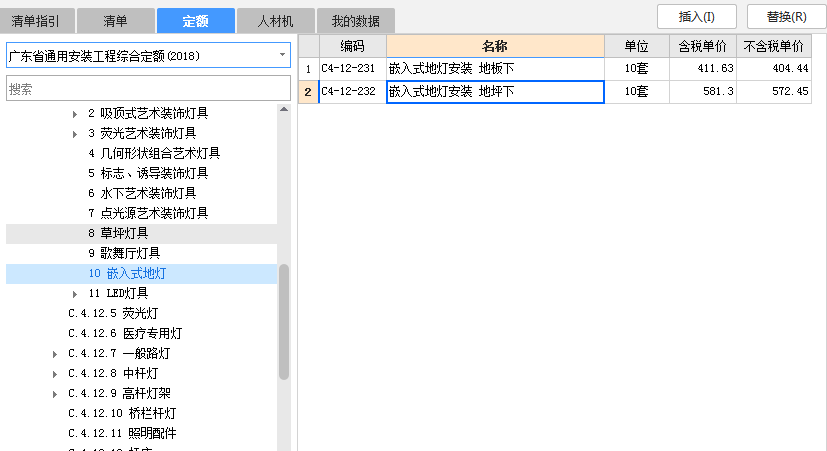Click the 不含税单价 column header
The width and height of the screenshot is (827, 451).
(774, 46)
